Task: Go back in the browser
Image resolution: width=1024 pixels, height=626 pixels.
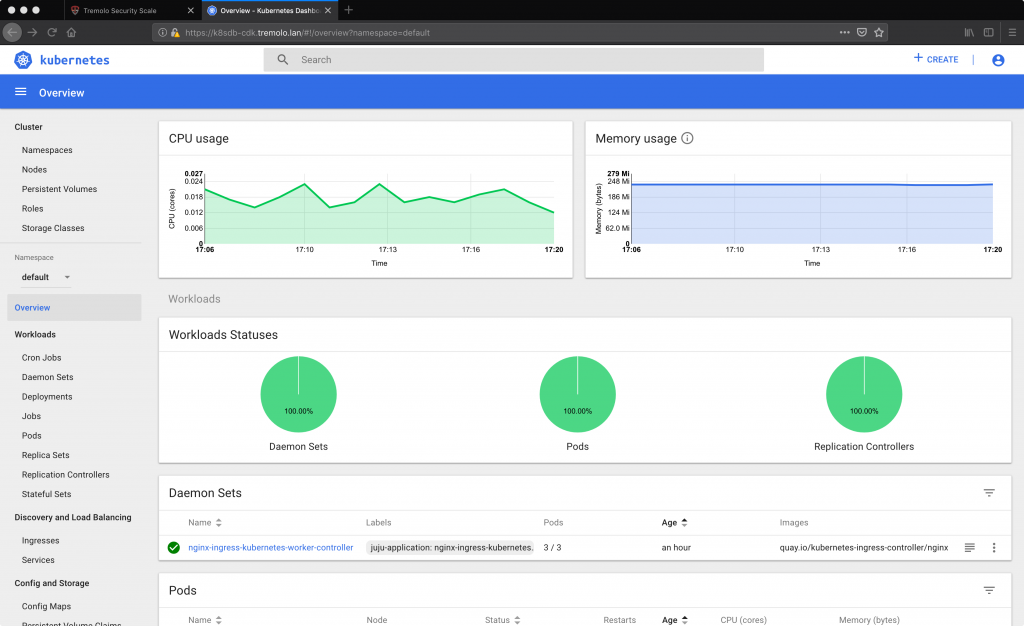Action: 12,32
